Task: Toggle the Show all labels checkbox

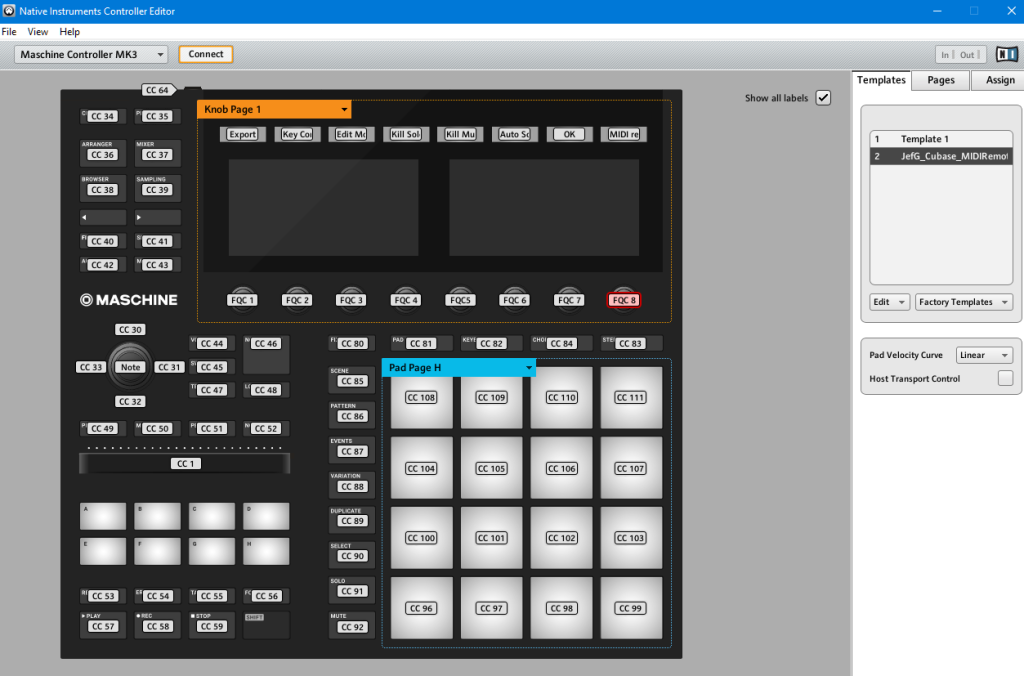Action: [x=823, y=98]
